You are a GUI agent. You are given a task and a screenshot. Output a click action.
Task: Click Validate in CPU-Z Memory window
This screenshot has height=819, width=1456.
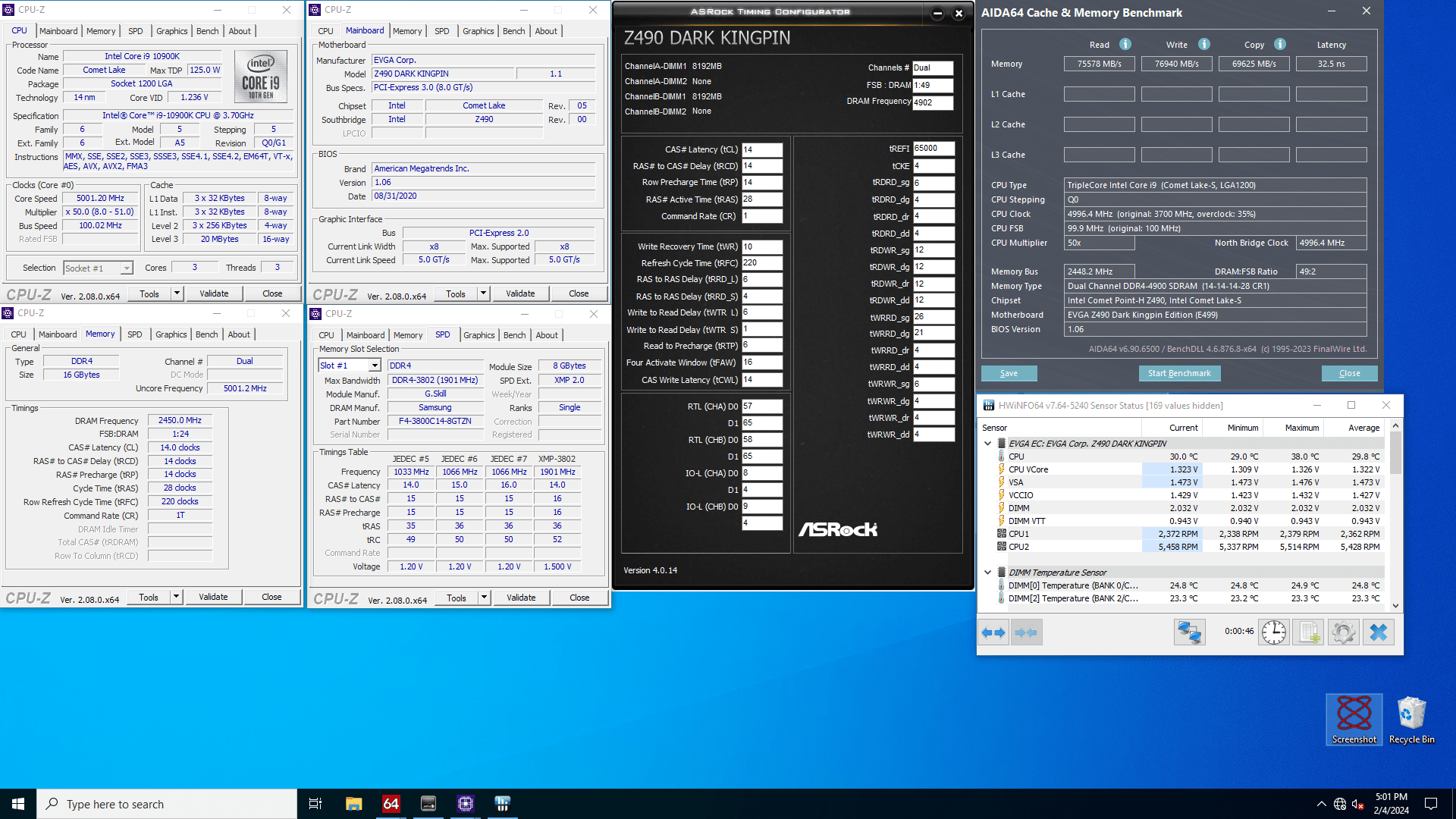[x=213, y=597]
